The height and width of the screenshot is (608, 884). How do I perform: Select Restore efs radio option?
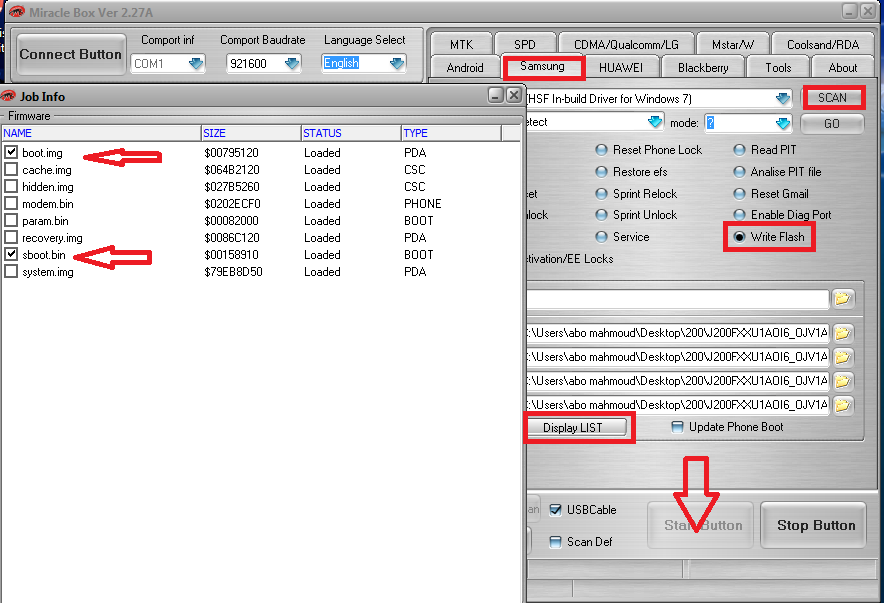(602, 172)
